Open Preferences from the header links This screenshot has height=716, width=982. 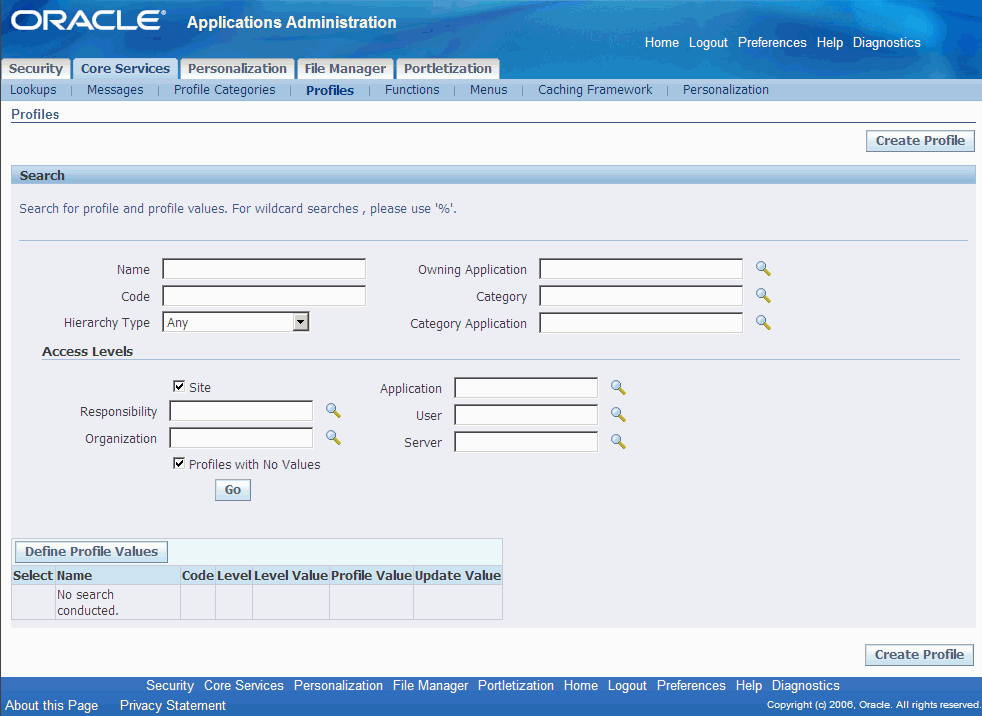tap(772, 43)
